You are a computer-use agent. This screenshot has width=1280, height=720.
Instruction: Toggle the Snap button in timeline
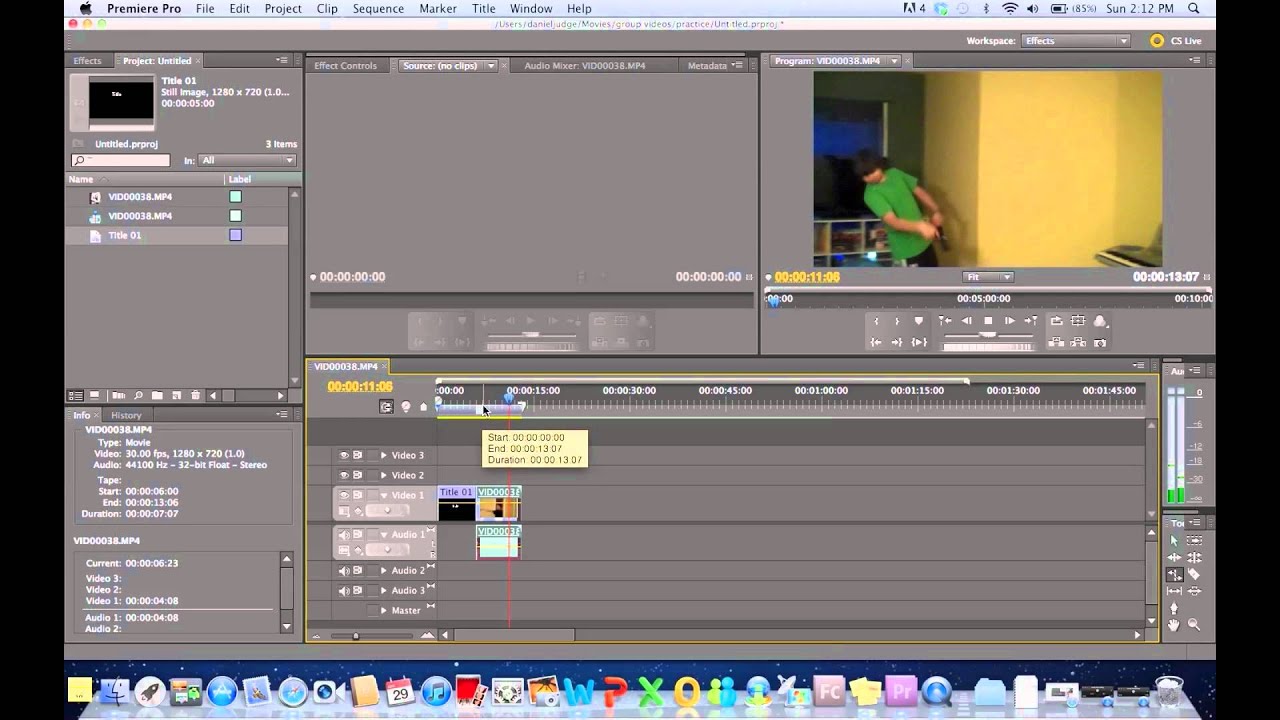[386, 406]
